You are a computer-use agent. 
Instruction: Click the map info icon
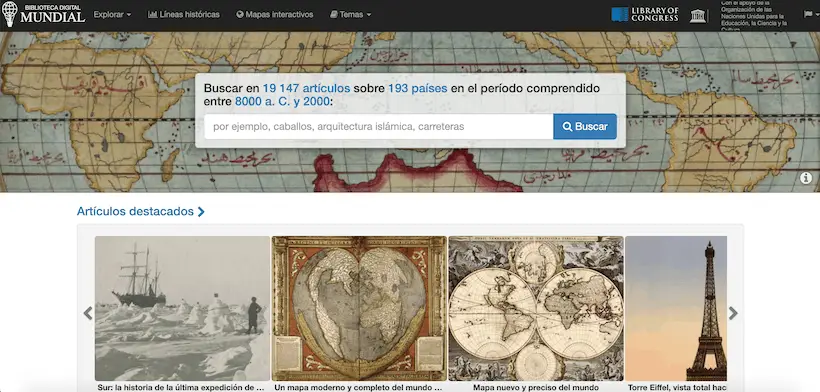pyautogui.click(x=806, y=178)
